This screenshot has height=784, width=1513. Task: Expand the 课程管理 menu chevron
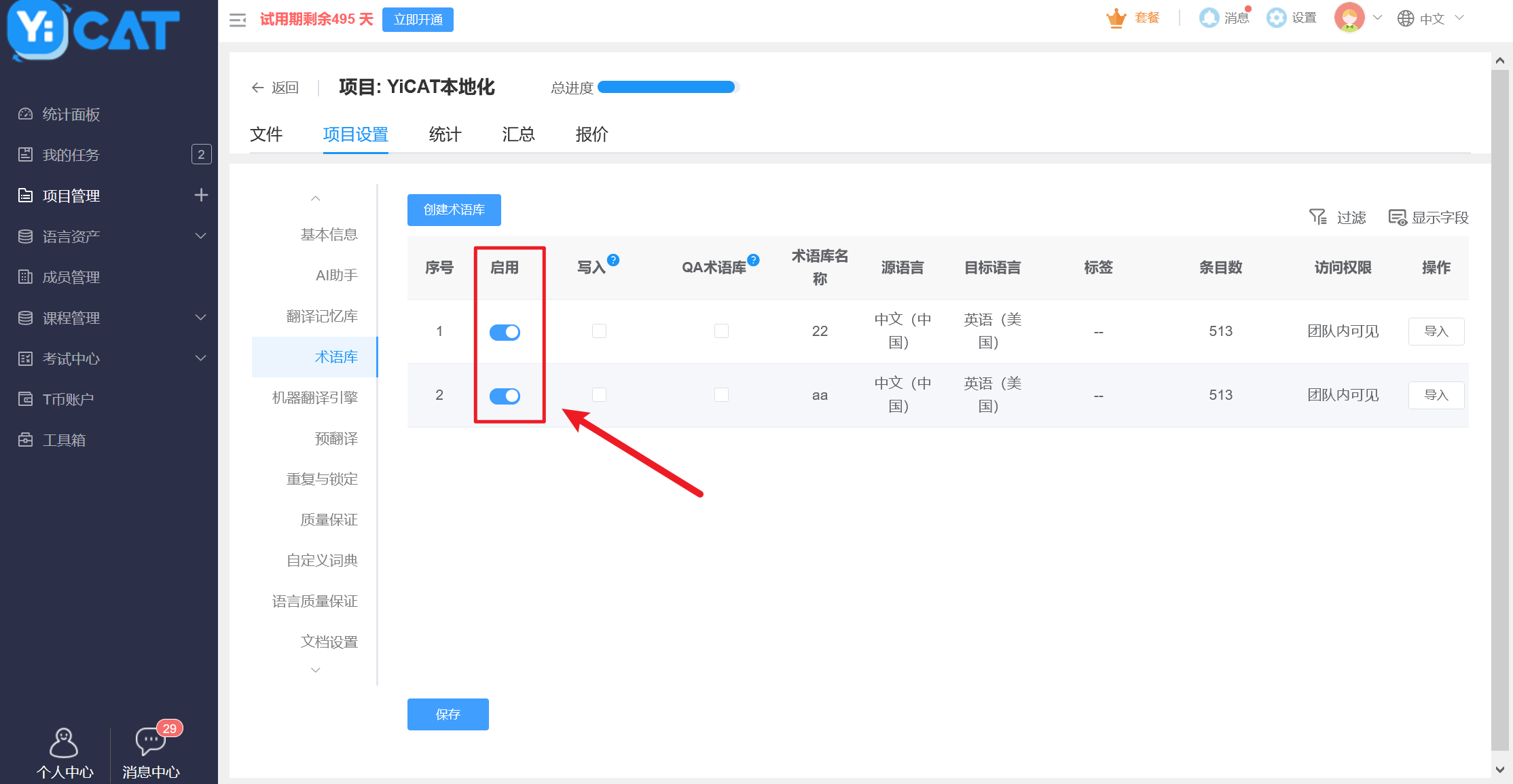coord(200,318)
